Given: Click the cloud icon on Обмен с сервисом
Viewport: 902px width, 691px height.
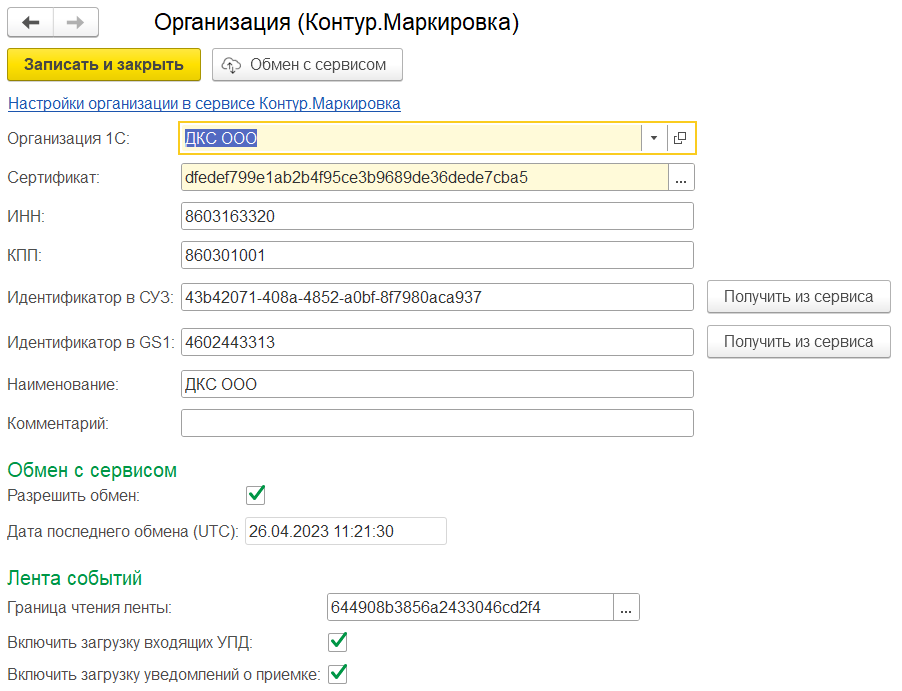Looking at the screenshot, I should point(231,65).
